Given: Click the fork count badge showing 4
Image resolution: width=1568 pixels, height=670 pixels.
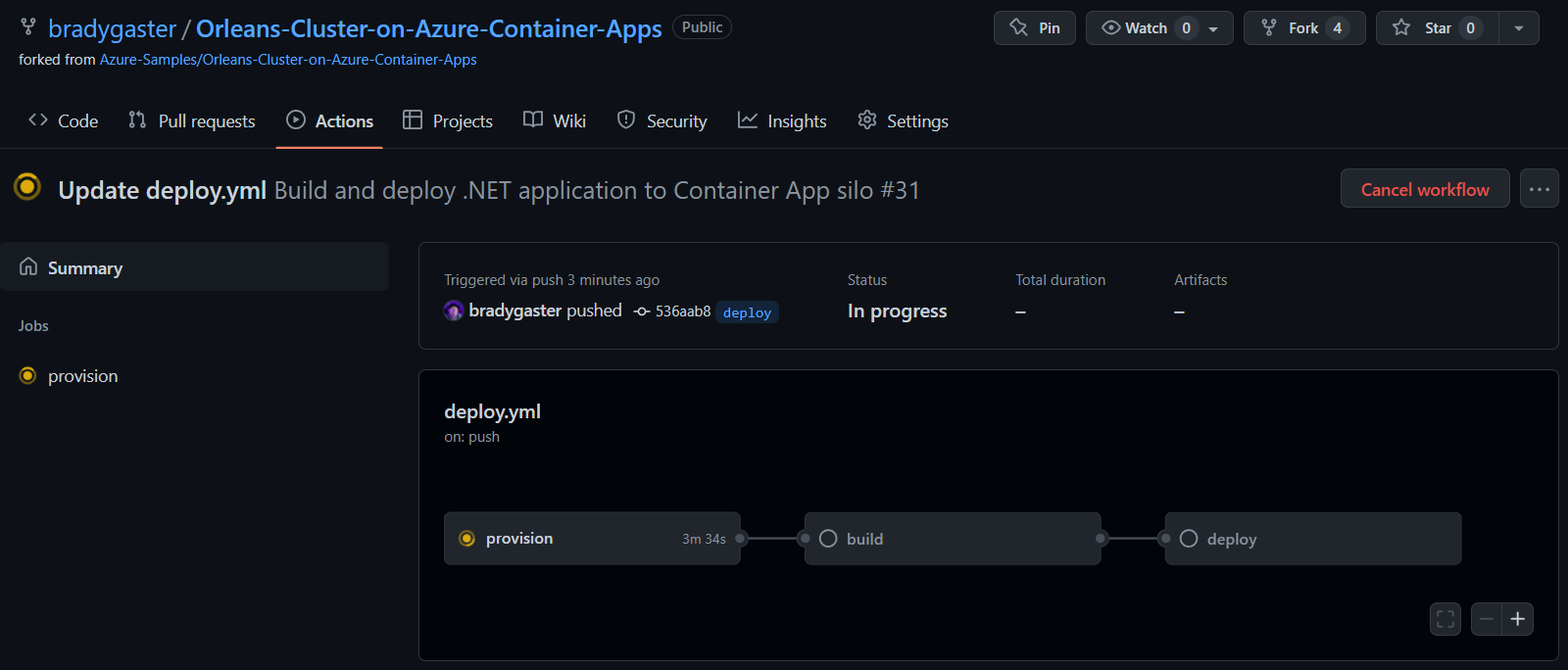Looking at the screenshot, I should pyautogui.click(x=1337, y=28).
